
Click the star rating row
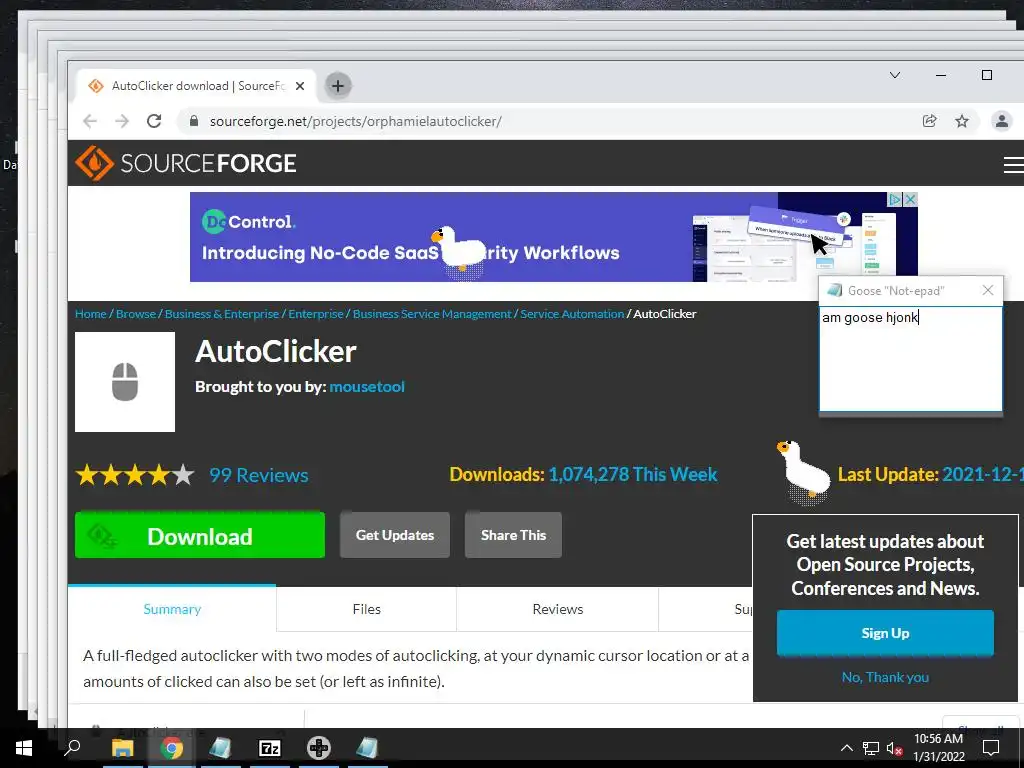(135, 475)
